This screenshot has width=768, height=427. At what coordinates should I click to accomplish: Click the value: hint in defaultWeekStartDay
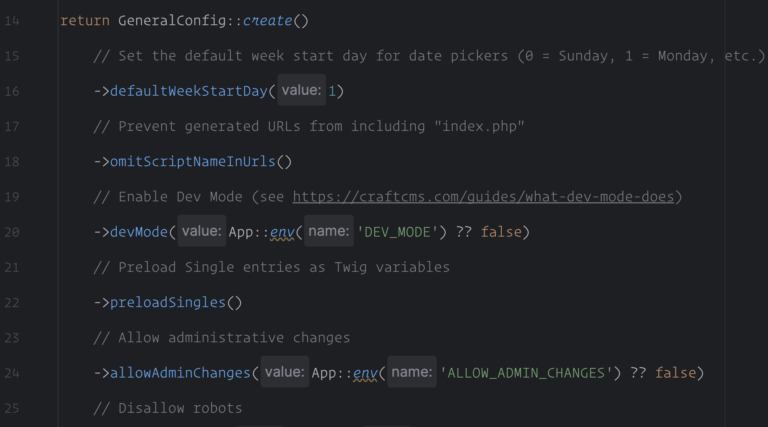point(301,92)
